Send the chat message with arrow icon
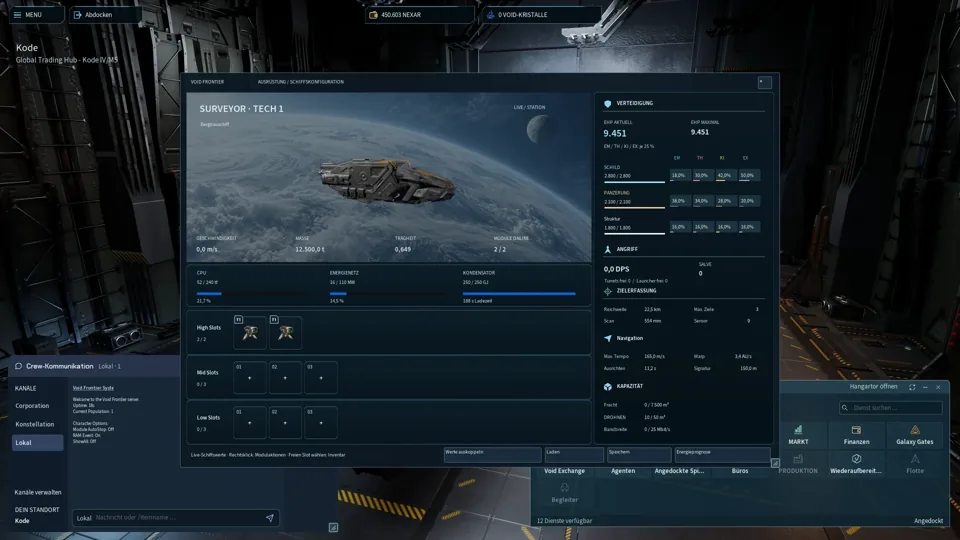Image resolution: width=960 pixels, height=540 pixels. pyautogui.click(x=269, y=518)
